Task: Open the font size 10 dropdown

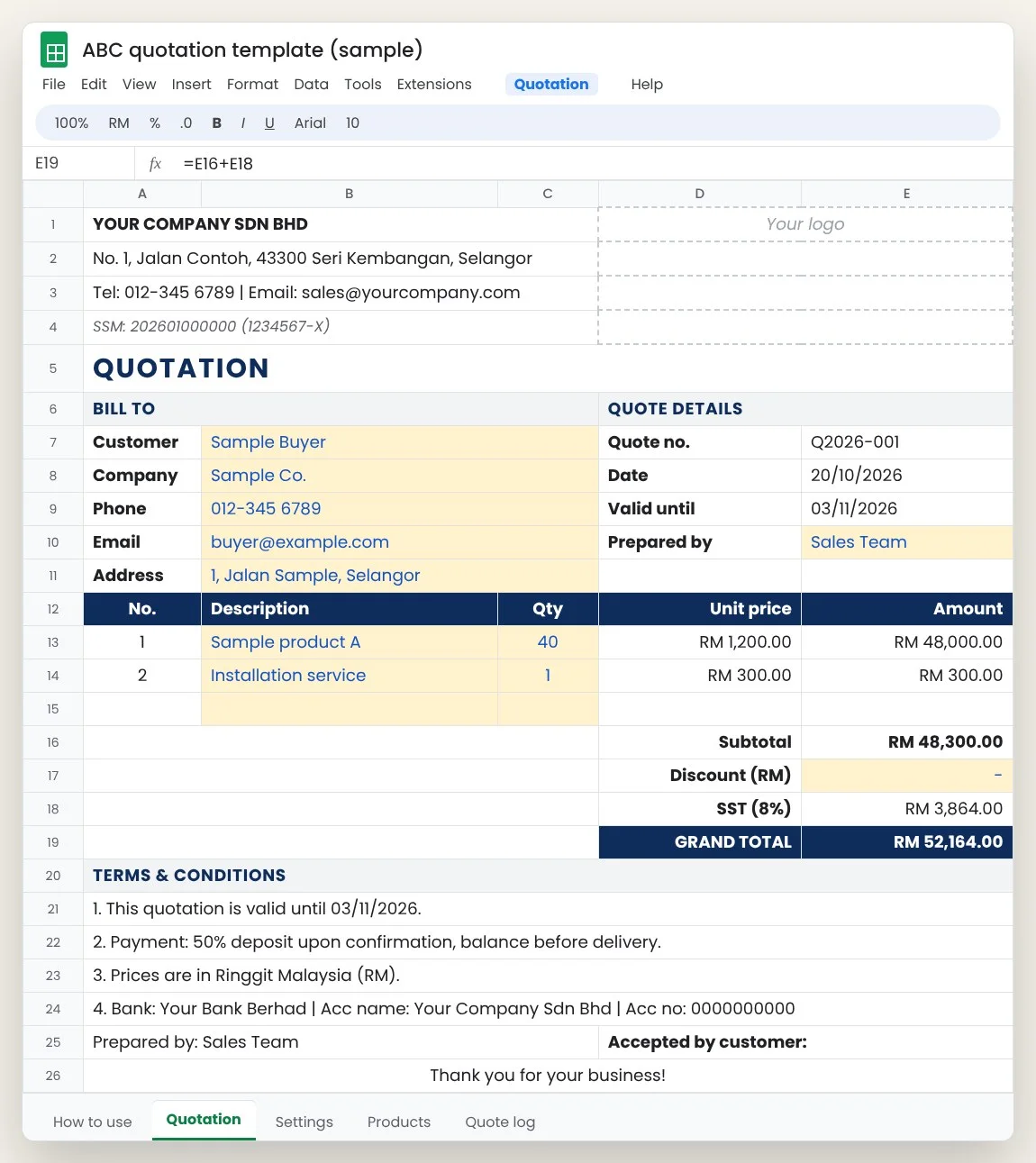Action: (352, 123)
